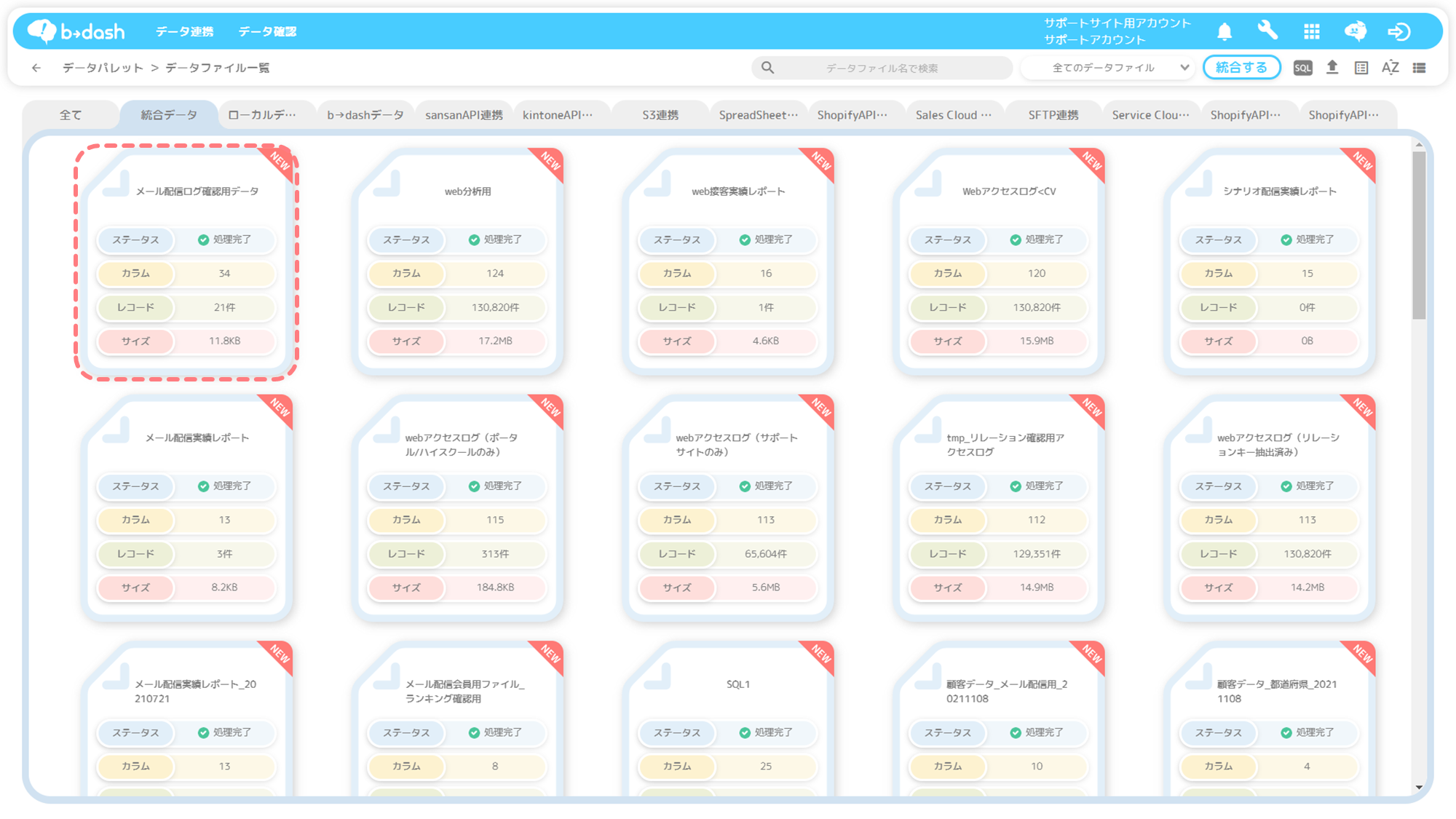
Task: Click file icon of web接客実績レポート card
Action: pyautogui.click(x=657, y=183)
